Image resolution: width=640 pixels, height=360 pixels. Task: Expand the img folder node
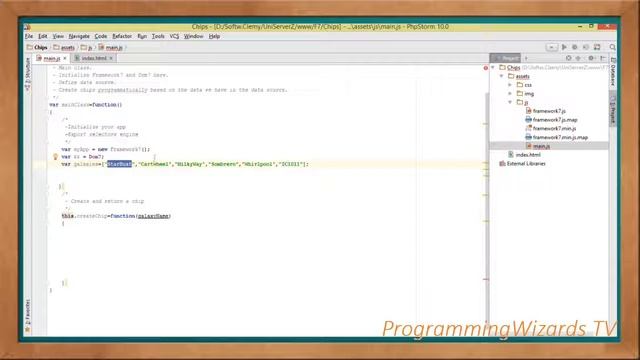tap(510, 94)
